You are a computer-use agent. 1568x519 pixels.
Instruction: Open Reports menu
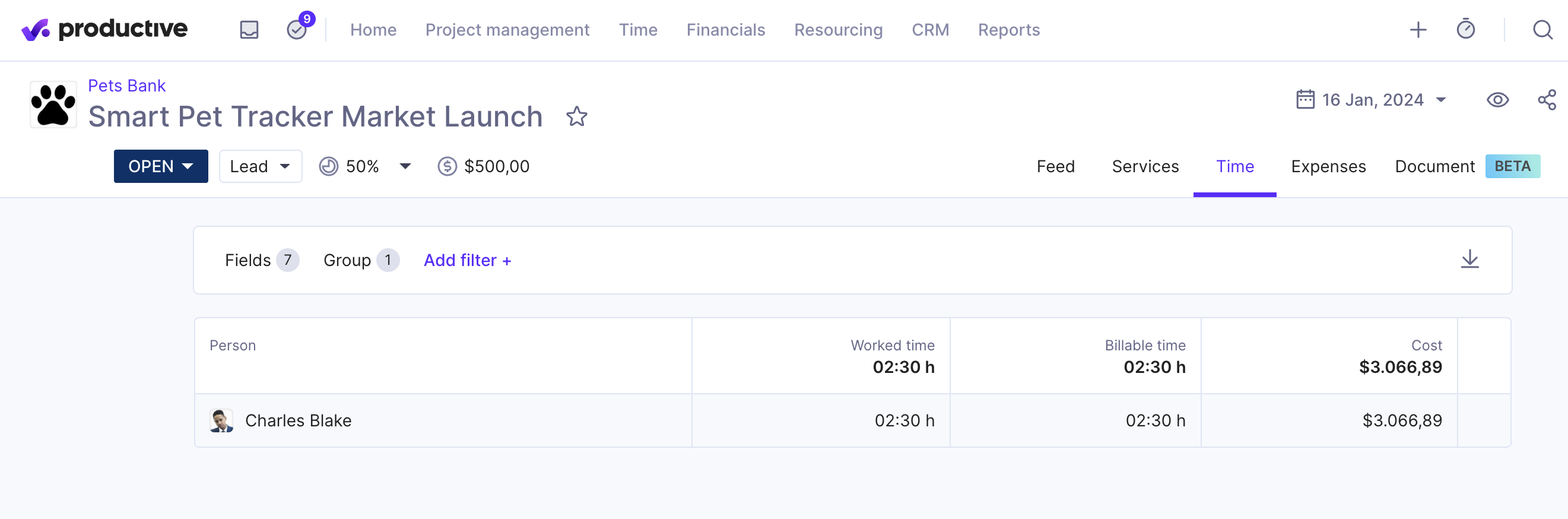[x=1008, y=30]
